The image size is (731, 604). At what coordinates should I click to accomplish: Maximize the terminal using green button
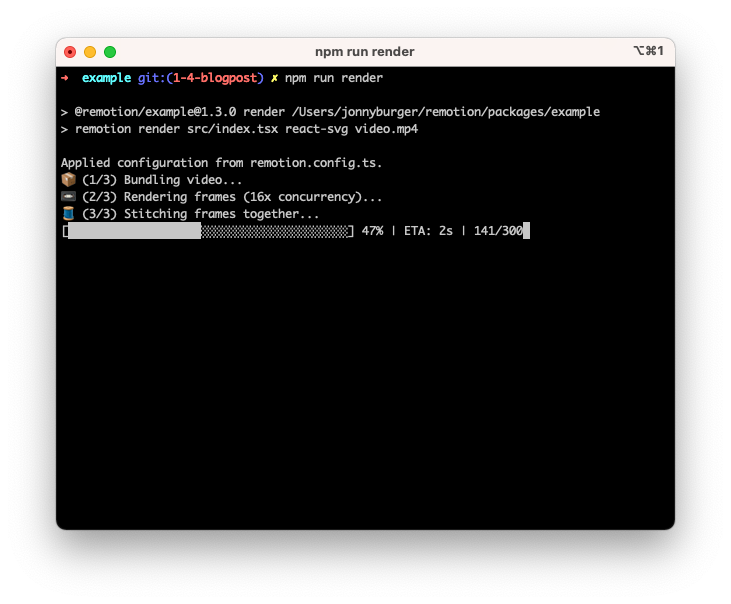click(110, 52)
